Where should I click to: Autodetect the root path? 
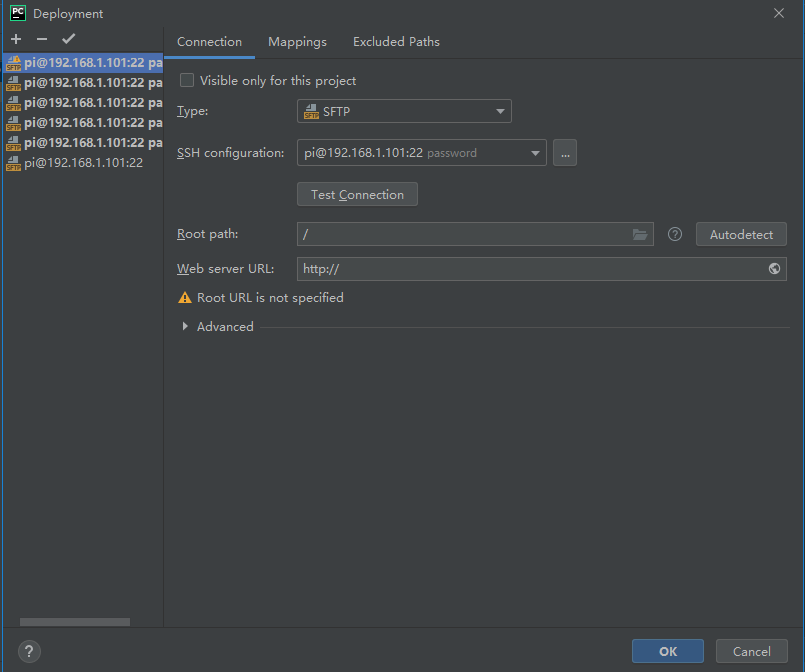click(x=740, y=233)
